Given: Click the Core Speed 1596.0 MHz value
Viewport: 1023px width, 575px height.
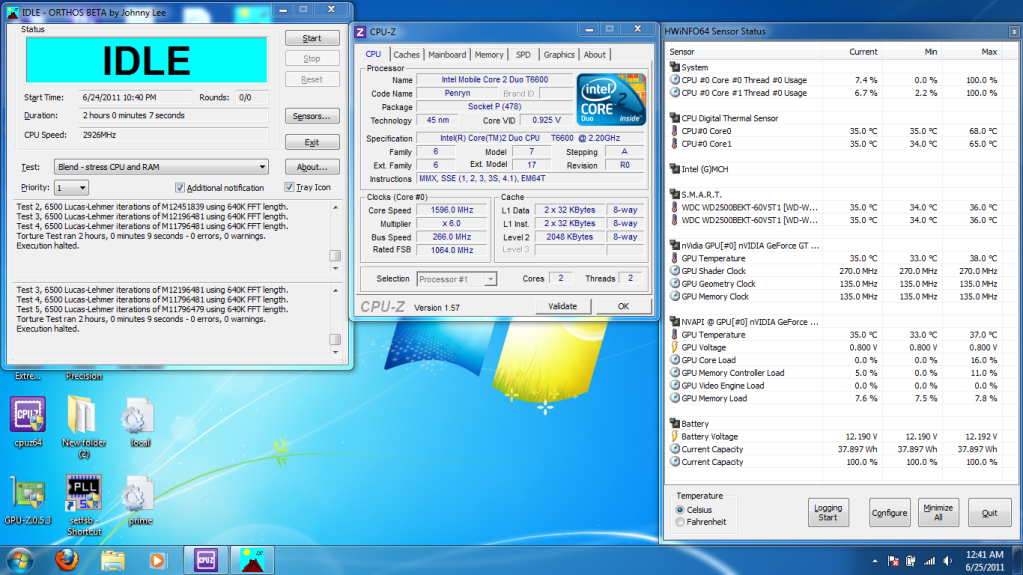Looking at the screenshot, I should [x=451, y=210].
